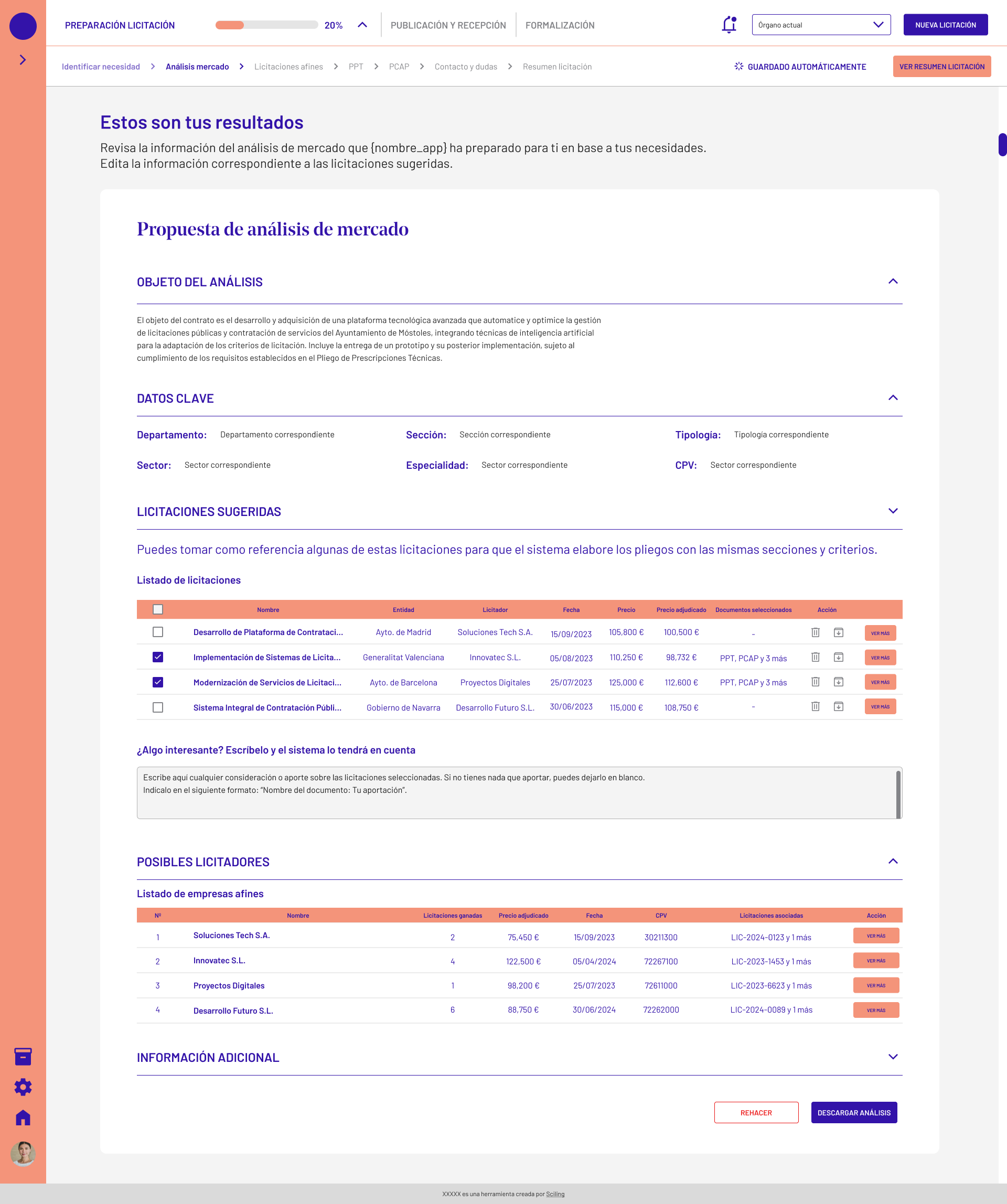The width and height of the screenshot is (1007, 1204).
Task: Collapse the OBJETO DEL ANÁLISIS section
Action: click(x=892, y=282)
